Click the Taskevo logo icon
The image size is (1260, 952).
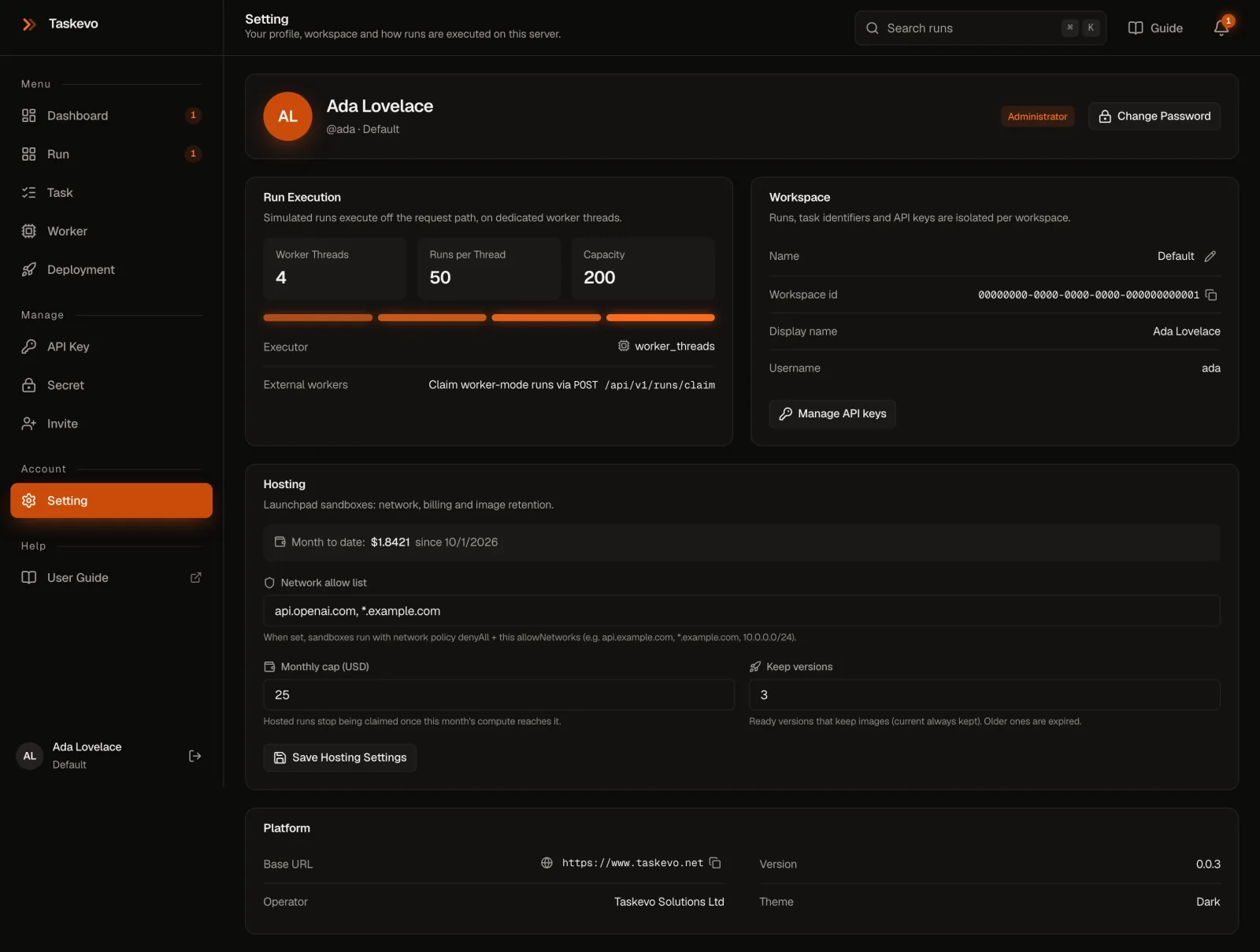click(29, 24)
